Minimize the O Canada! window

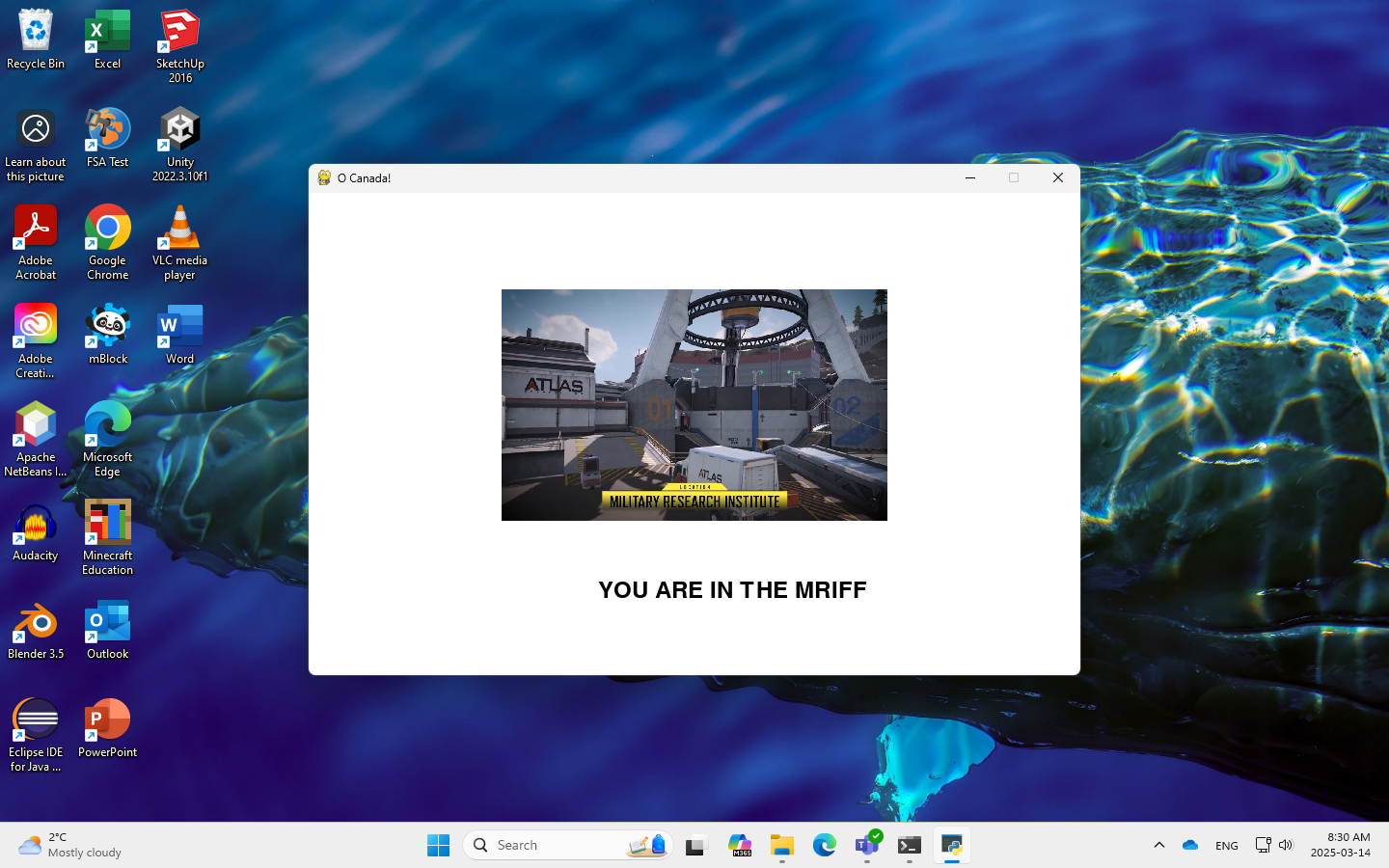pos(970,177)
